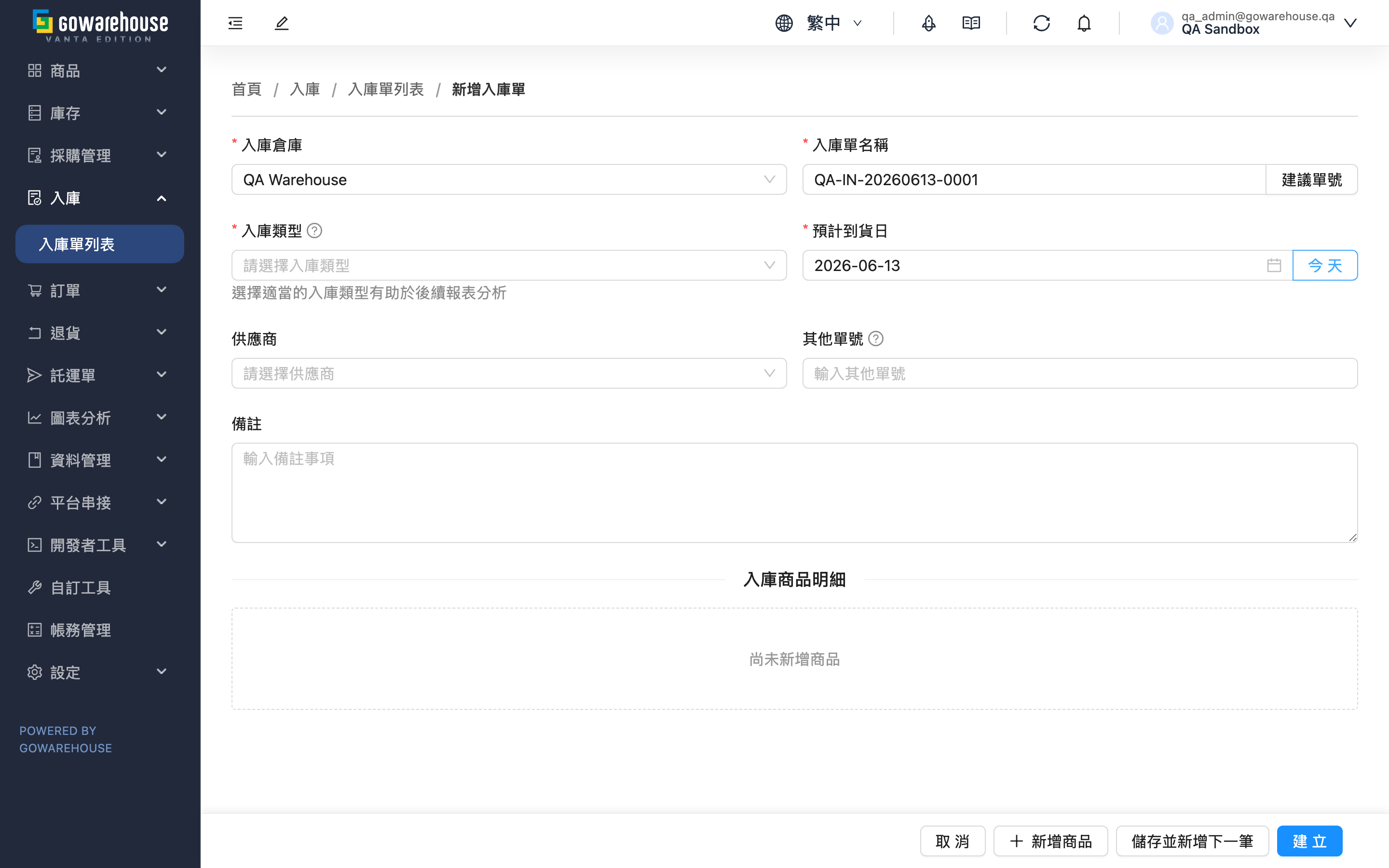
Task: Click the 自訂工具 wrench icon
Action: [x=34, y=587]
